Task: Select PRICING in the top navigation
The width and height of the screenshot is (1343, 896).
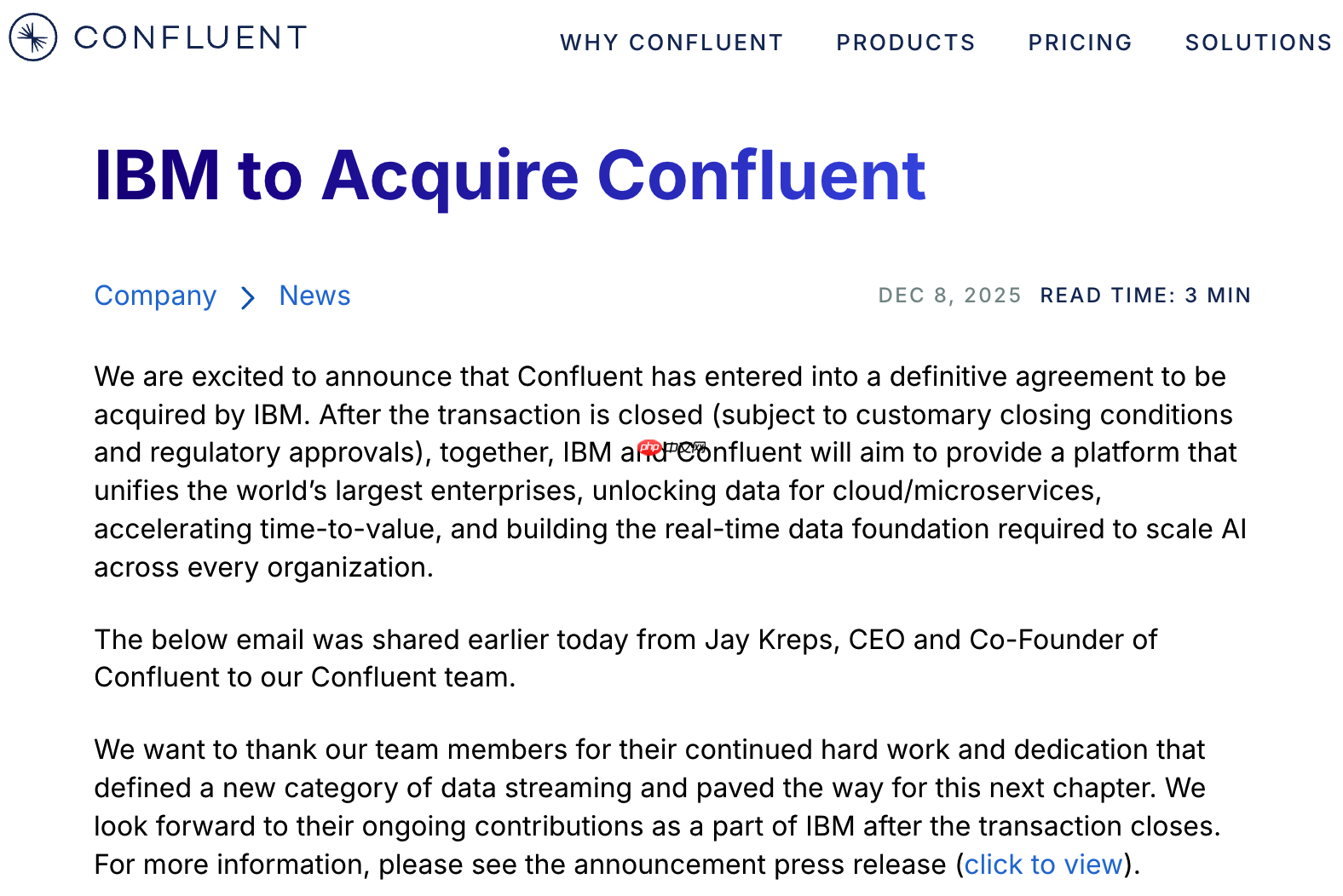Action: point(1080,43)
